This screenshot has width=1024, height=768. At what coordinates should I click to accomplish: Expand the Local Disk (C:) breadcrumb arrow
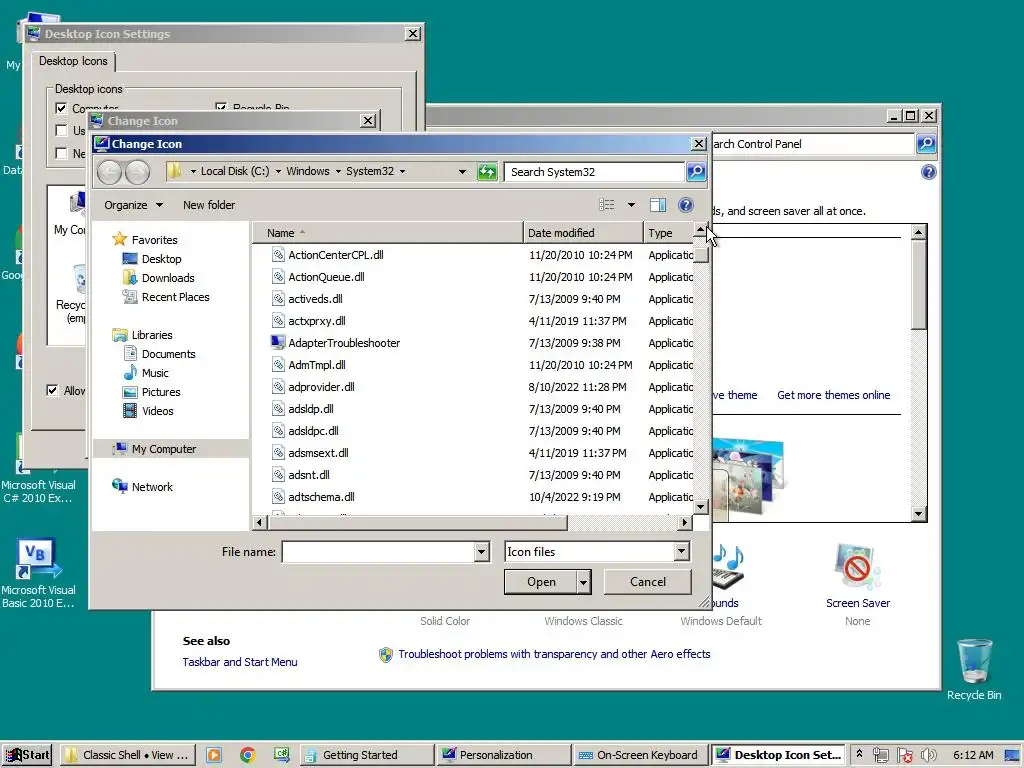pyautogui.click(x=278, y=171)
